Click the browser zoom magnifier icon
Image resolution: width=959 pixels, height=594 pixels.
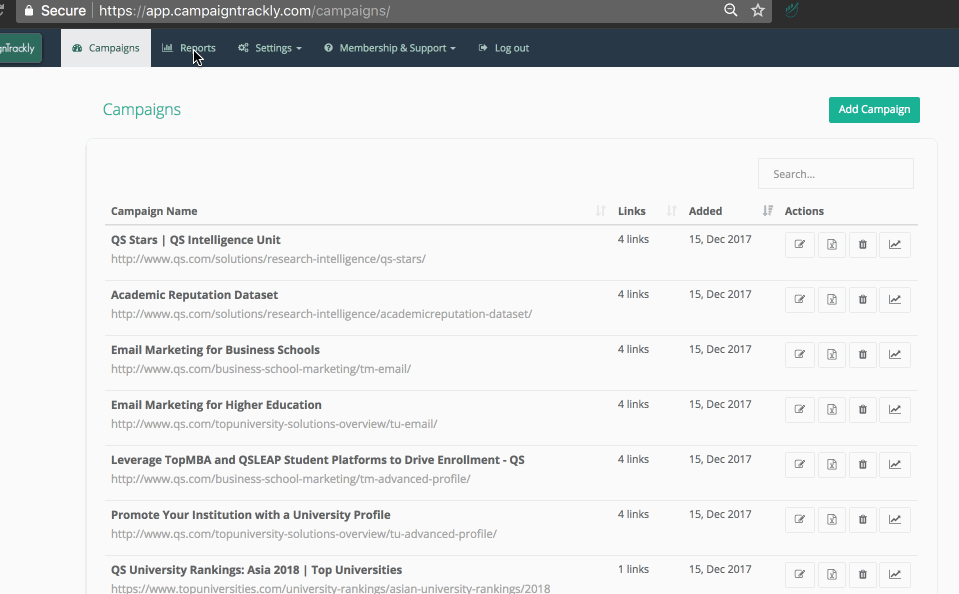point(731,10)
